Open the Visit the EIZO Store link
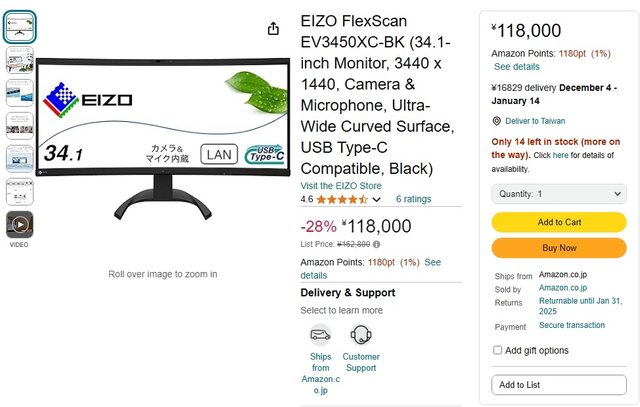 pos(341,185)
